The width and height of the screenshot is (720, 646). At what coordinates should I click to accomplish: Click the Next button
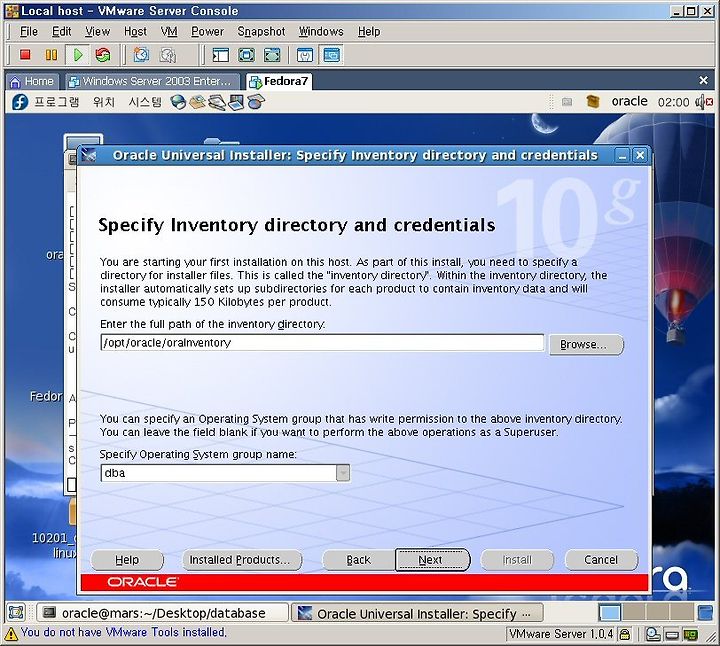click(x=432, y=560)
